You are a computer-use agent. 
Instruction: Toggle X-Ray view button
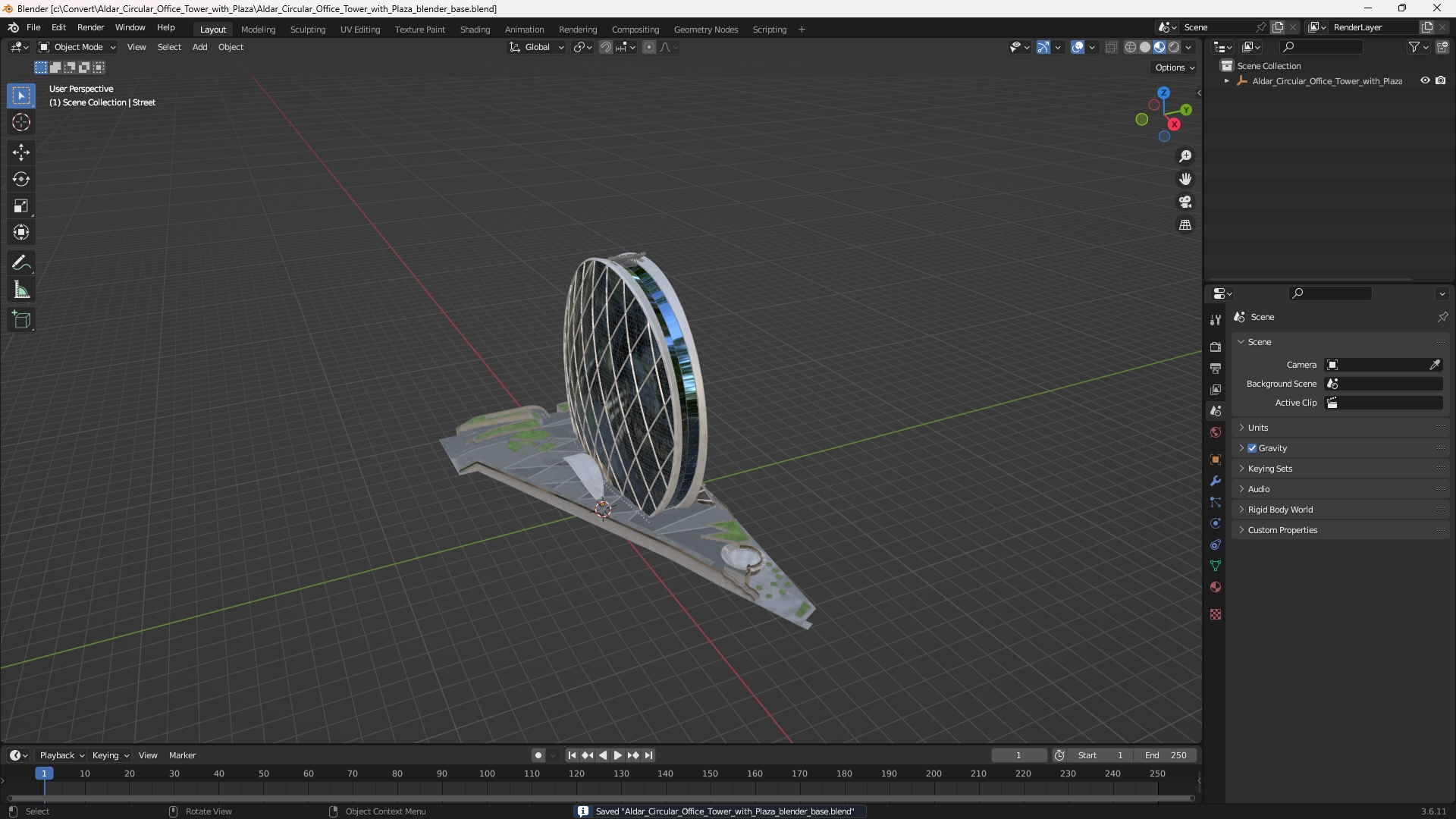1112,47
